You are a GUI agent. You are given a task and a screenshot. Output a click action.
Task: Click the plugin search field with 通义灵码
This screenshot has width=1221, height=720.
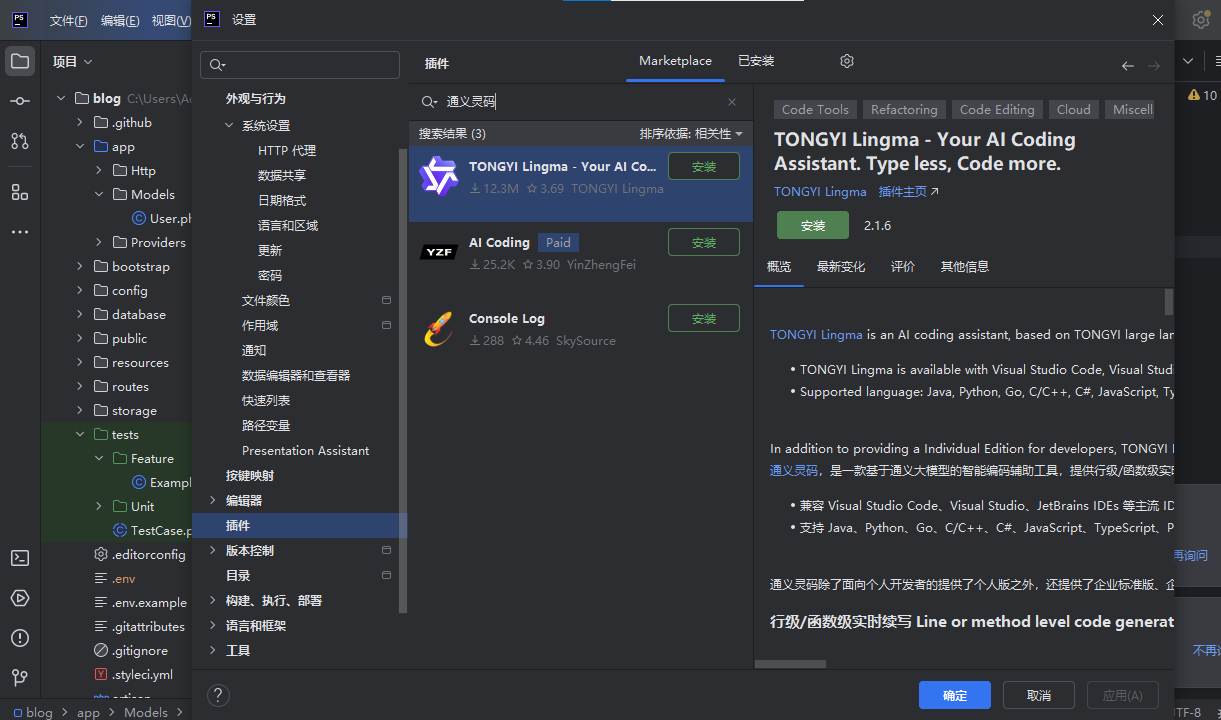tap(580, 102)
